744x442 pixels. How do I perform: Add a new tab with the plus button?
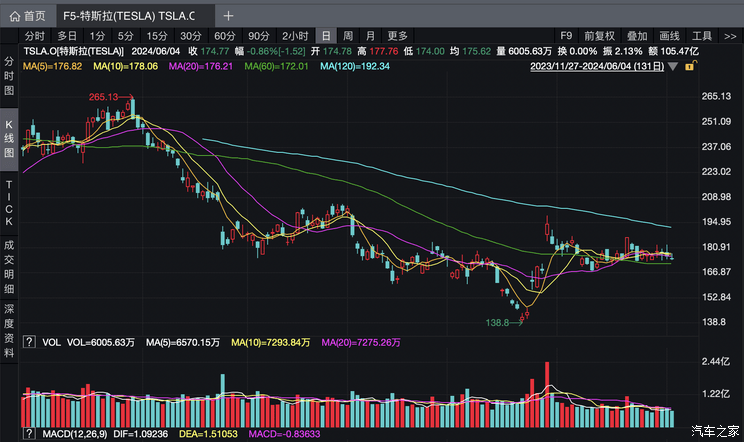point(228,16)
